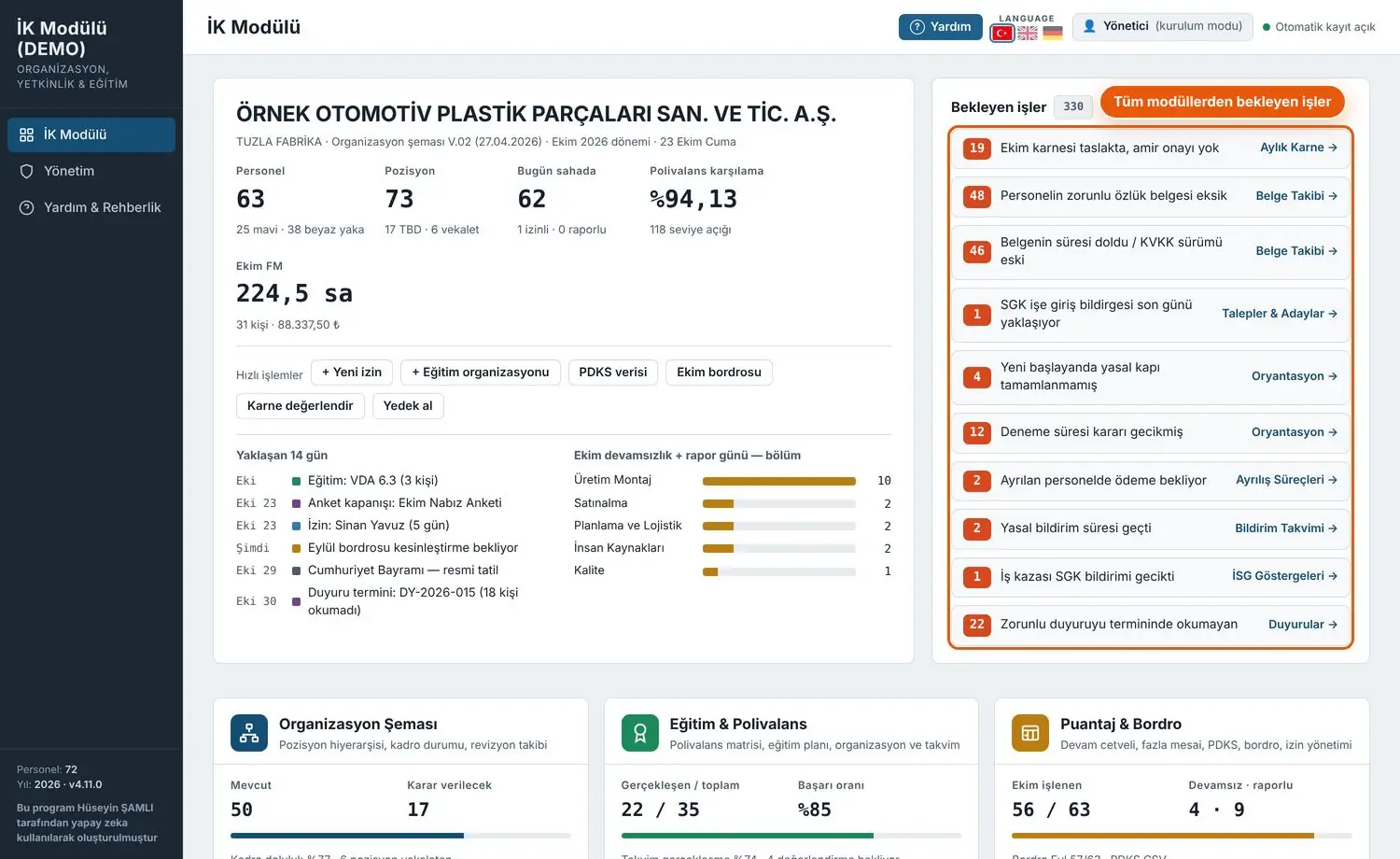1400x859 pixels.
Task: Open Yardım & Rehberlik sidebar item
Action: point(91,207)
